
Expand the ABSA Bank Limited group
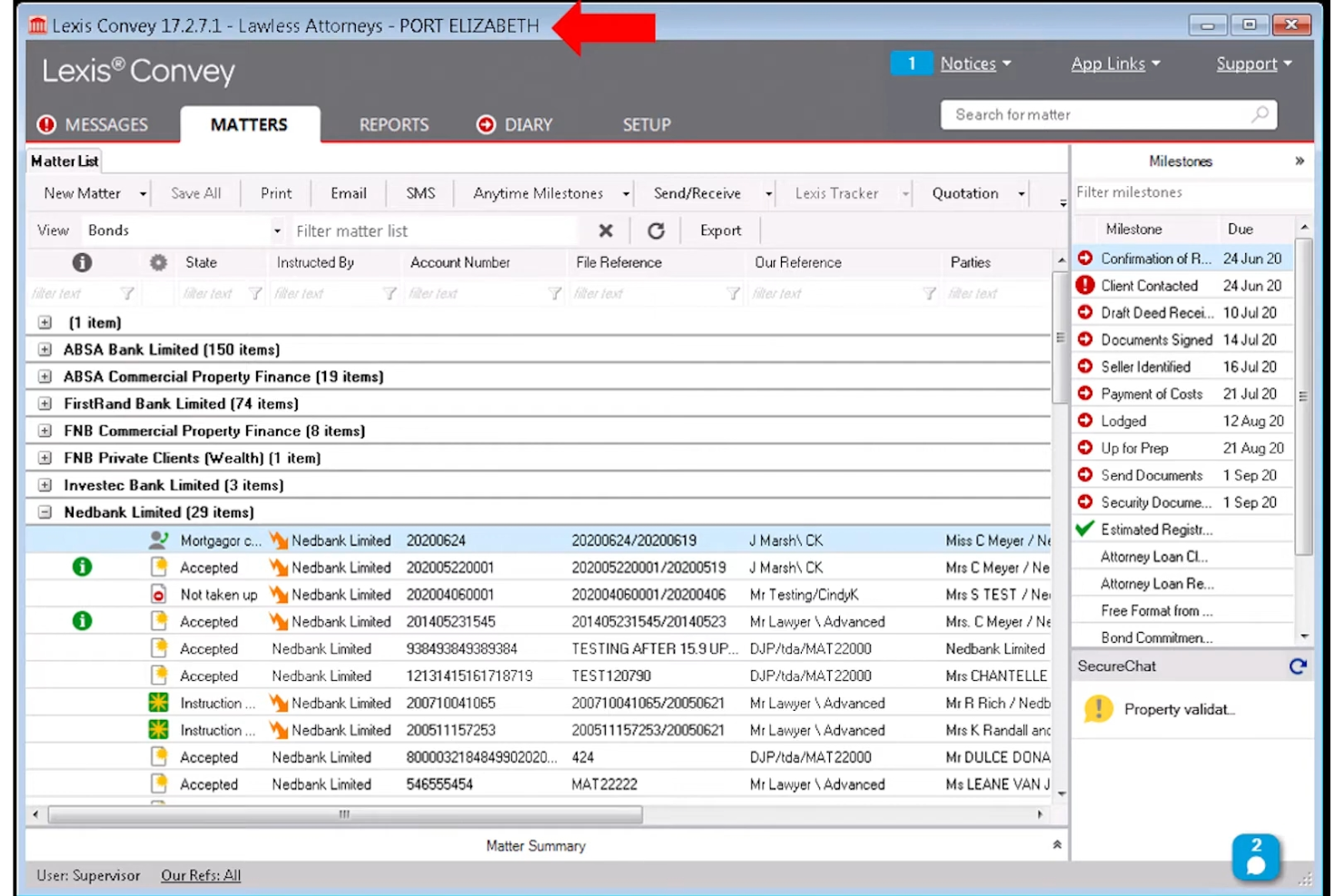coord(44,350)
